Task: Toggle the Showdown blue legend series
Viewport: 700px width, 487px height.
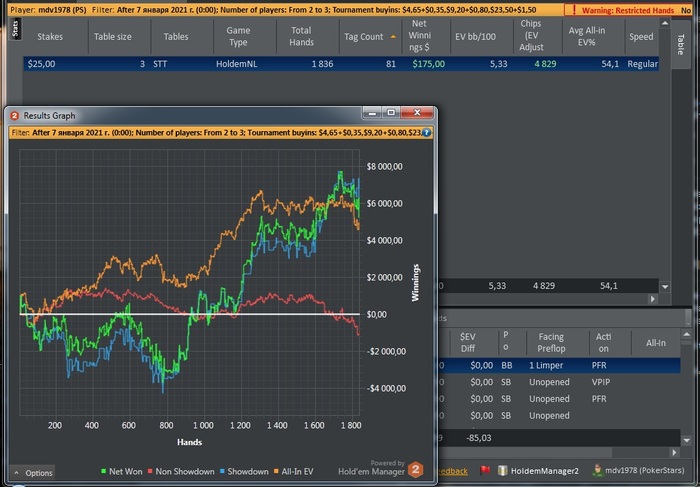Action: tap(244, 471)
